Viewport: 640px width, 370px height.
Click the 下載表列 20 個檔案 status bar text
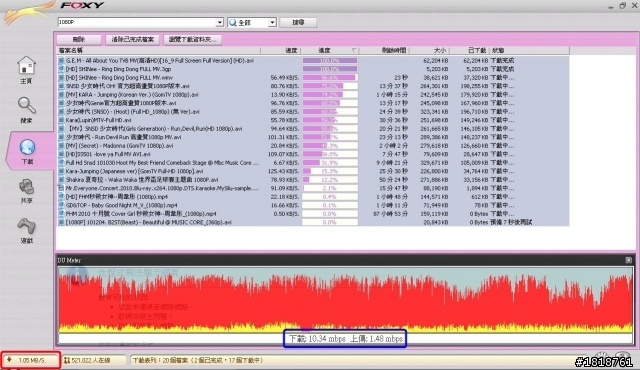click(198, 360)
